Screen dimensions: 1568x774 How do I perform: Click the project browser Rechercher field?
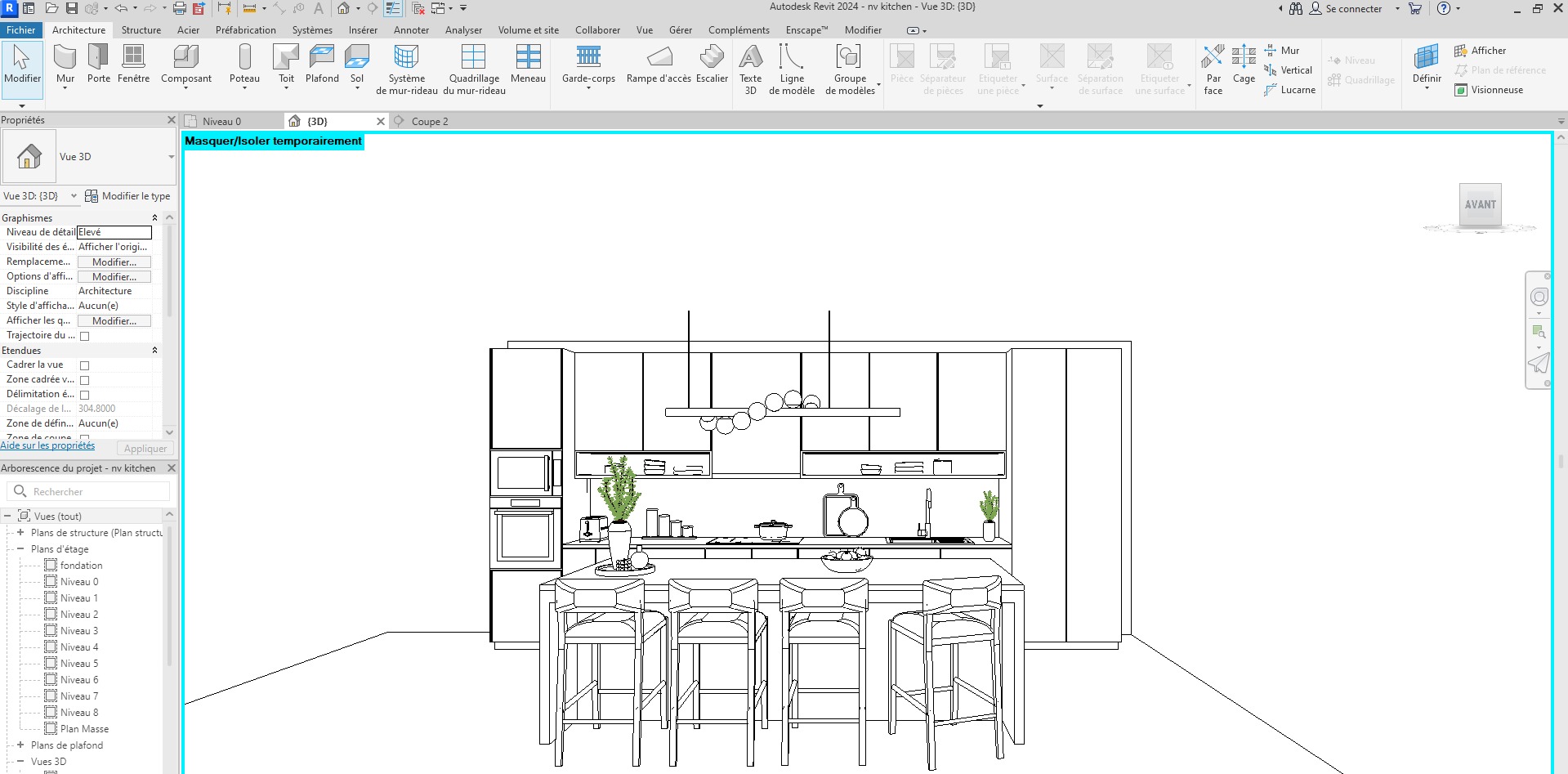(88, 491)
